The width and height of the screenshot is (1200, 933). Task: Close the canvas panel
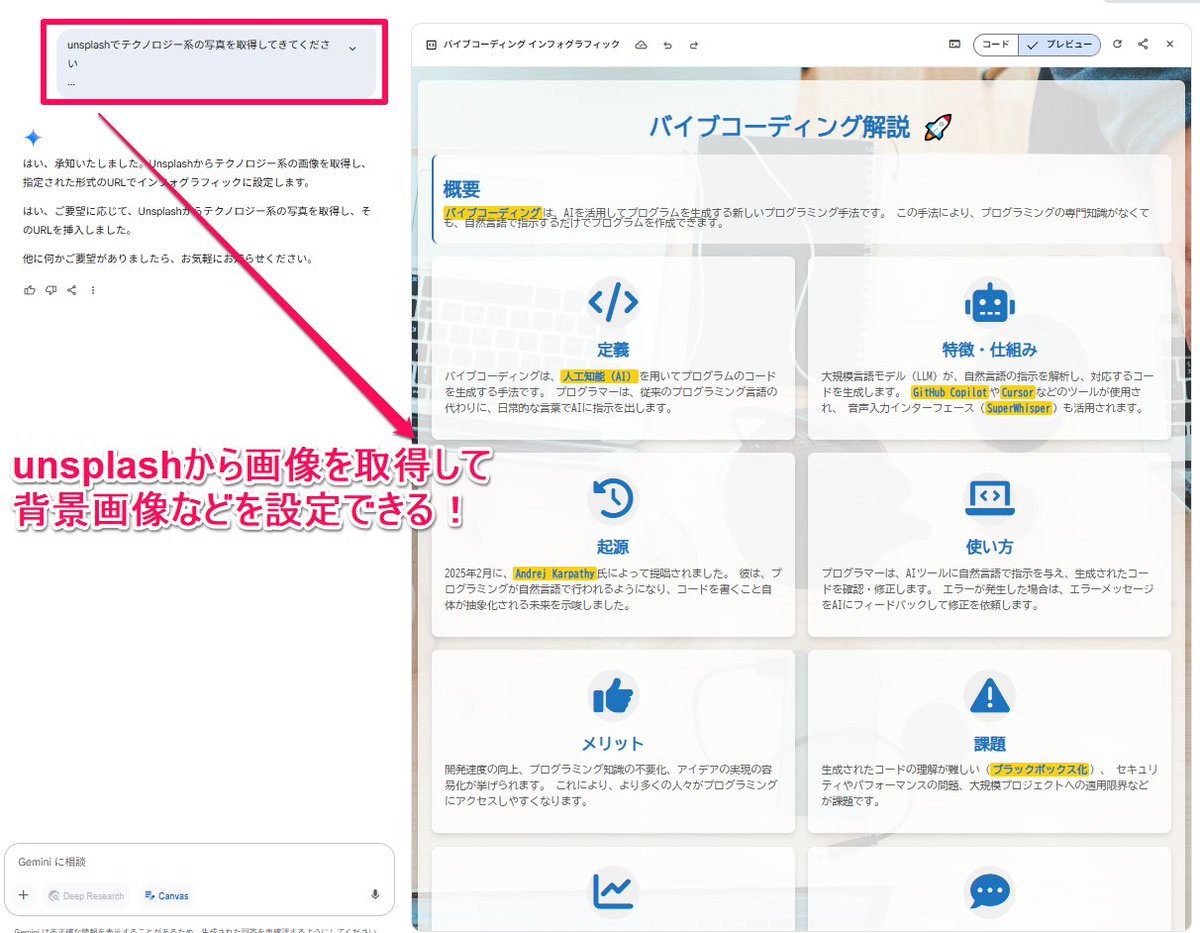tap(1170, 45)
